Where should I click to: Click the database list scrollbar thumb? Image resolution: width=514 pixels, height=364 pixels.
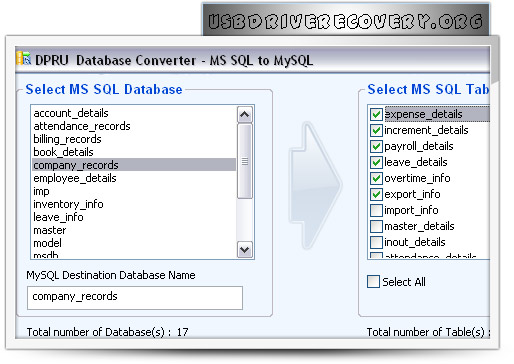245,161
